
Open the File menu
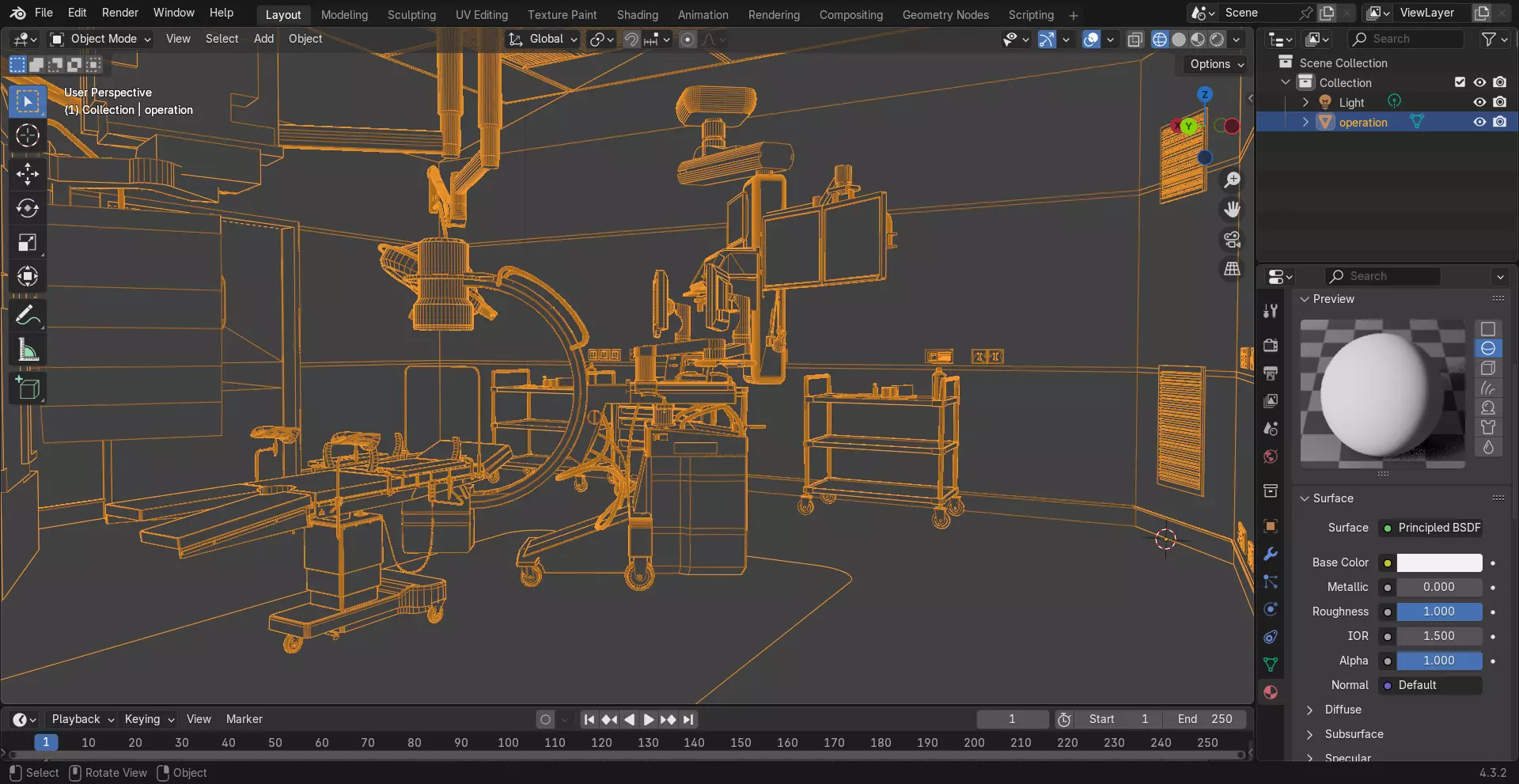44,13
